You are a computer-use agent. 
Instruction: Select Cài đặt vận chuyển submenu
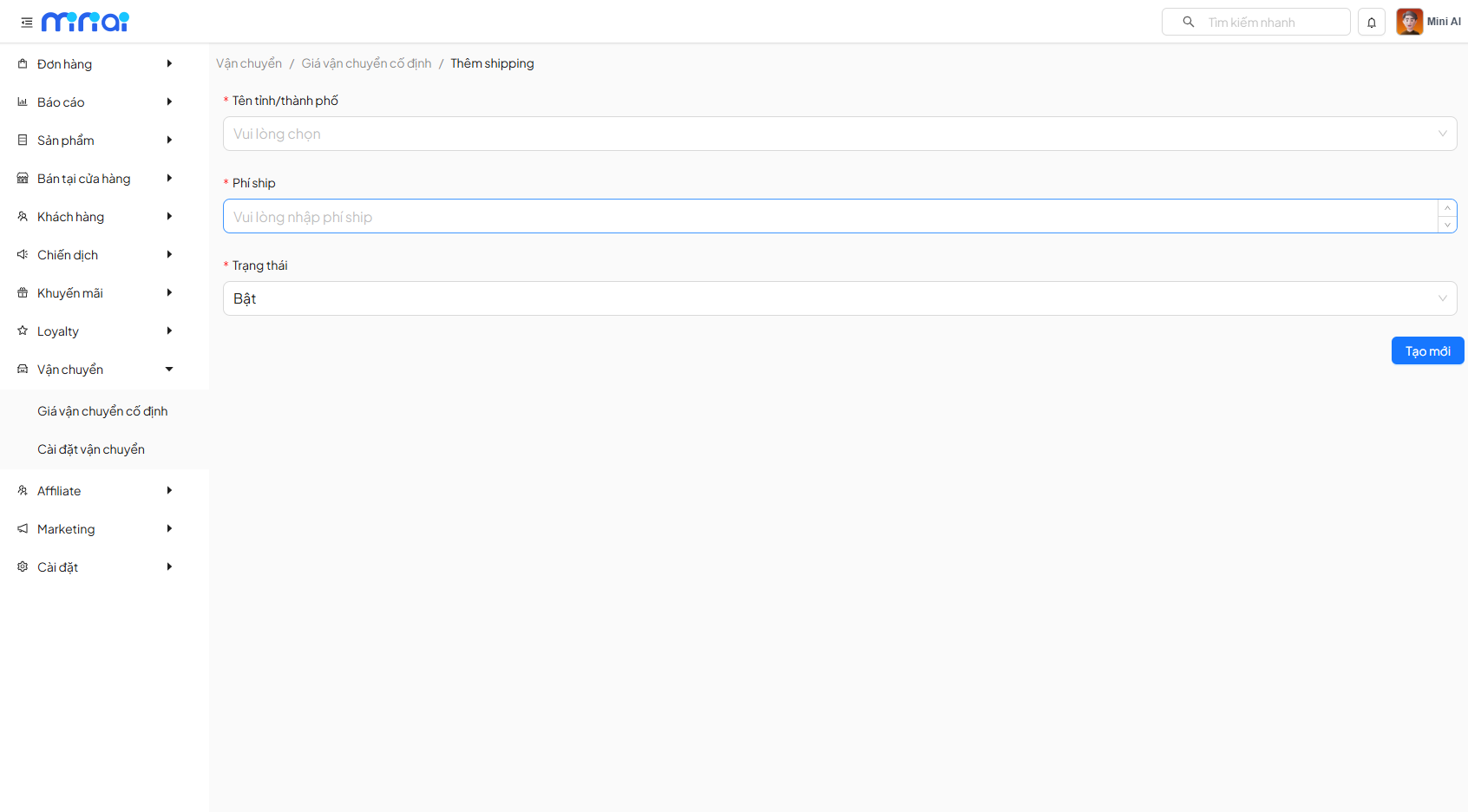[x=91, y=449]
